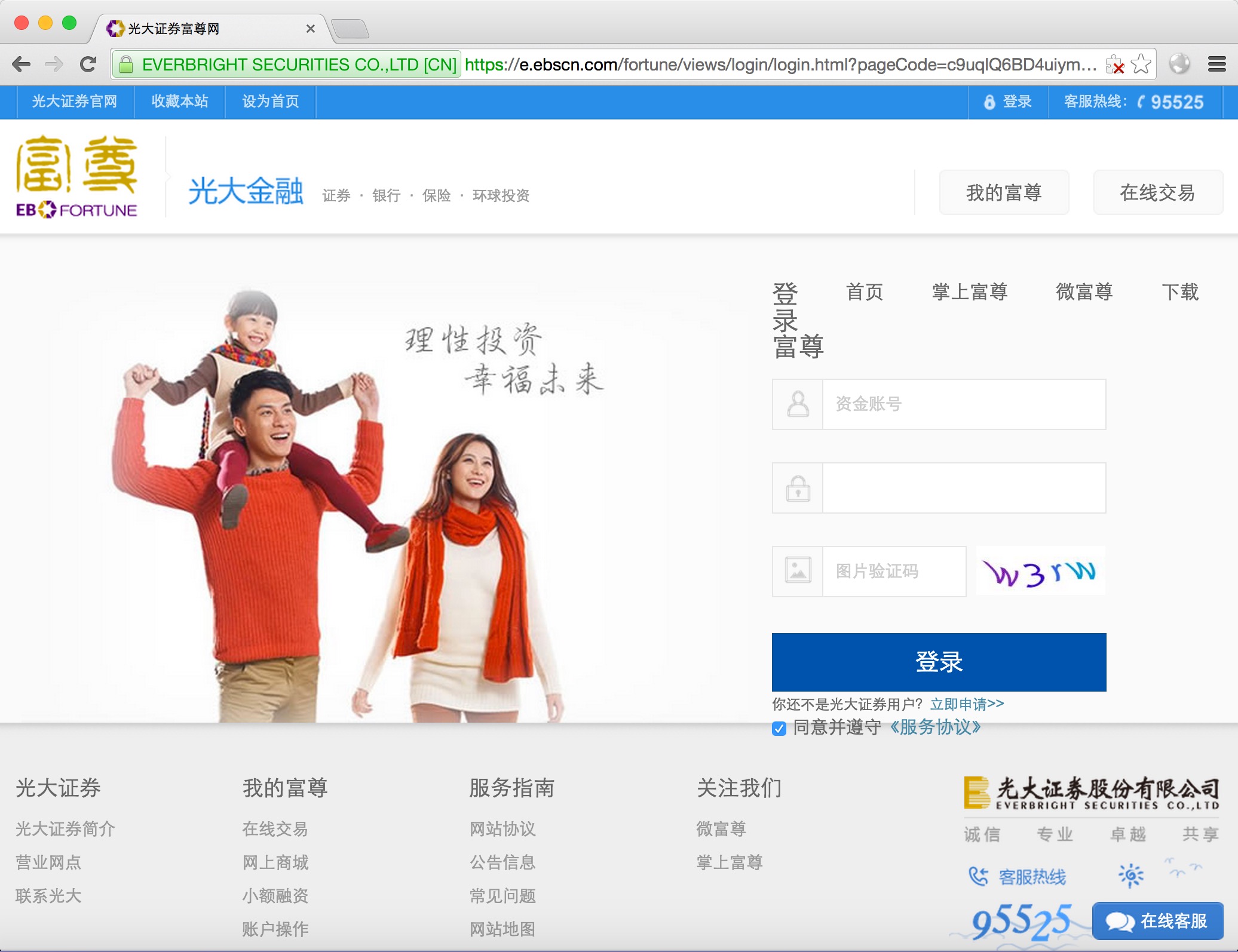The image size is (1238, 952).
Task: Click the 在线客服 chat bubble button
Action: click(x=1158, y=921)
